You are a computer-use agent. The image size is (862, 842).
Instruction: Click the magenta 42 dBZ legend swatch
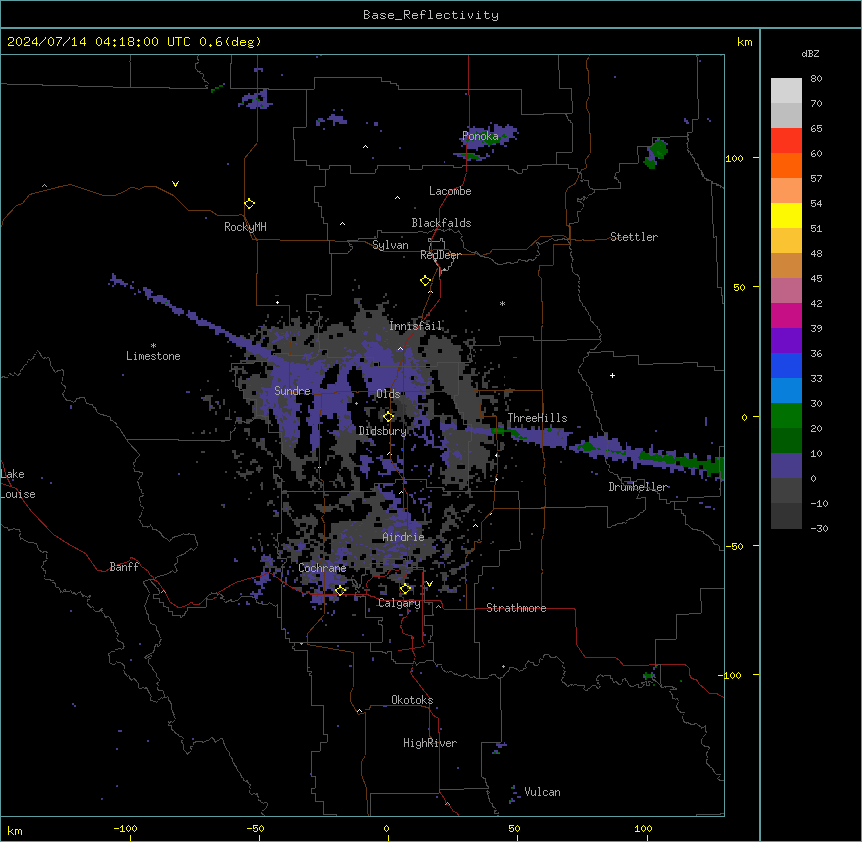[x=786, y=315]
